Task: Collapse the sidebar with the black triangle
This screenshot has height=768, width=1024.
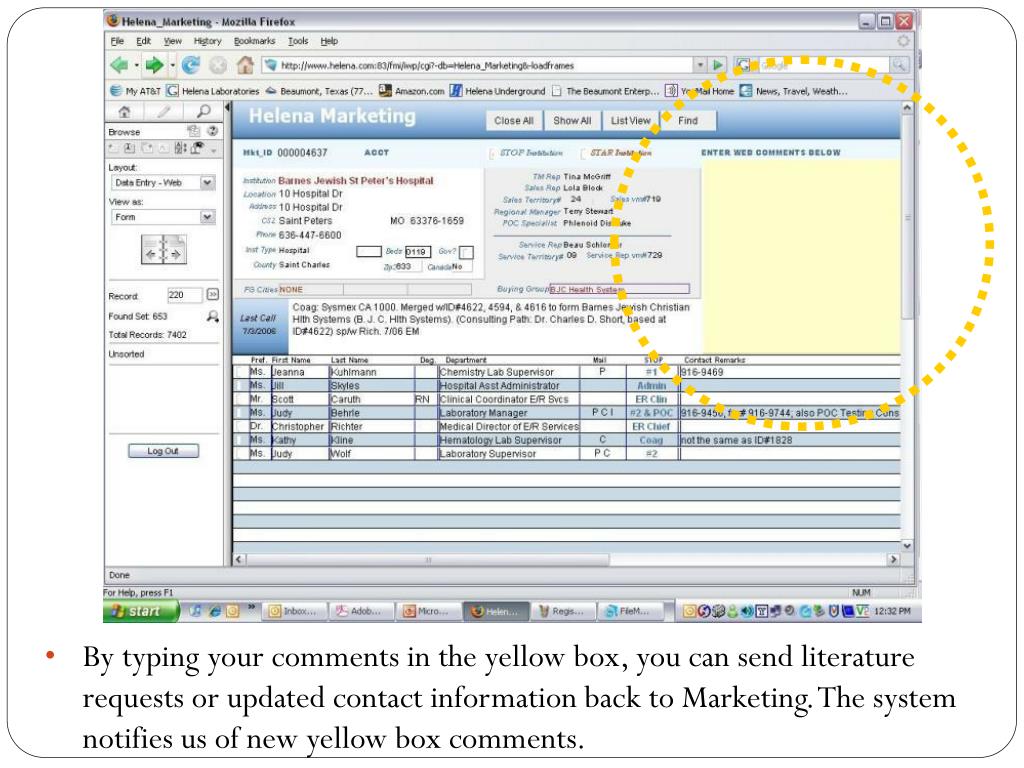Action: [228, 107]
